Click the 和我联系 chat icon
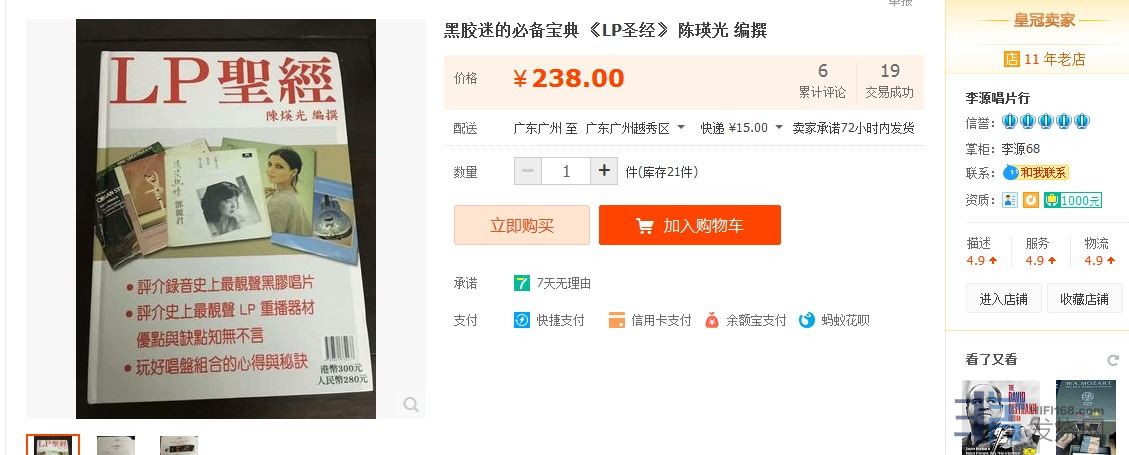 (x=1011, y=173)
